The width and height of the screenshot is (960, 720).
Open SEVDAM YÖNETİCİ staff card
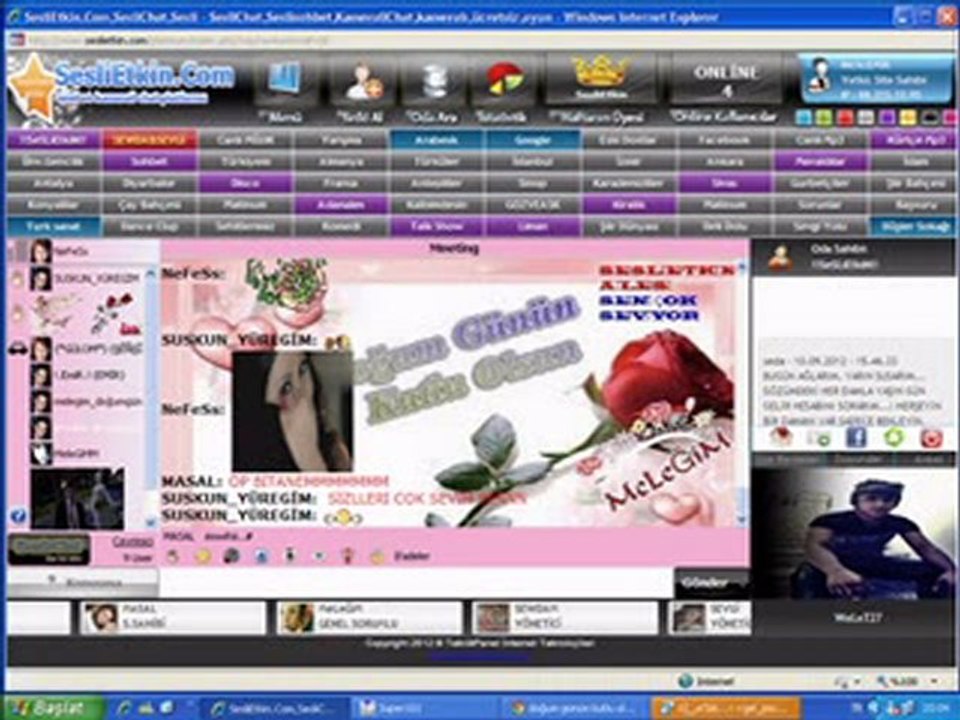point(564,617)
